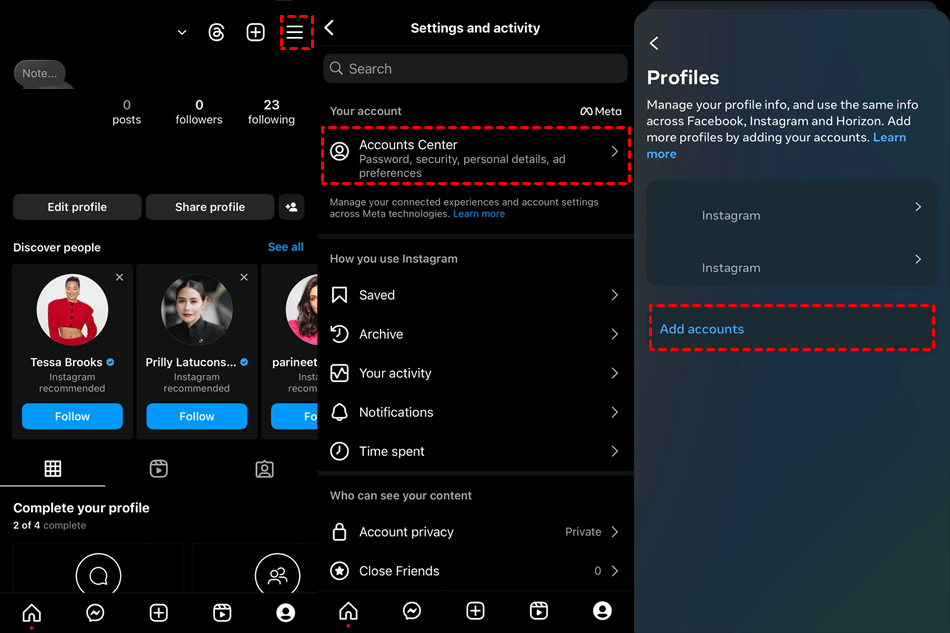The height and width of the screenshot is (633, 950).
Task: Click Learn more link under Accounts Center
Action: click(x=479, y=214)
